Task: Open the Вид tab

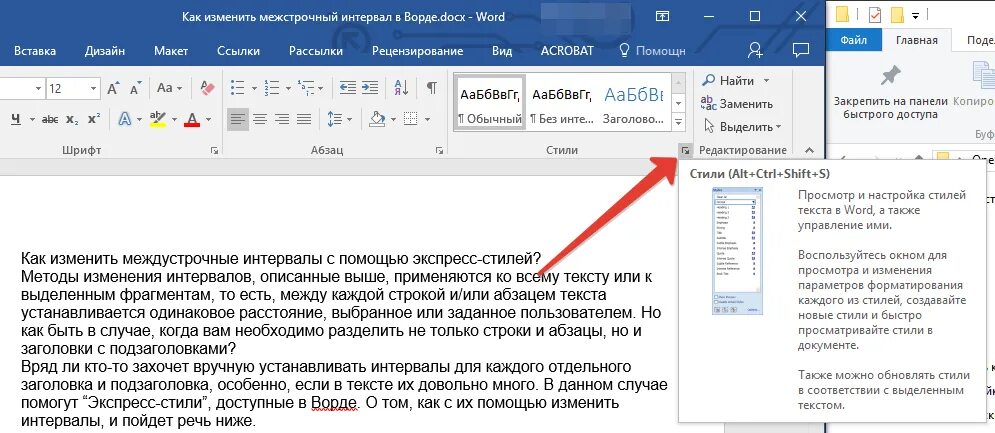Action: (x=502, y=51)
